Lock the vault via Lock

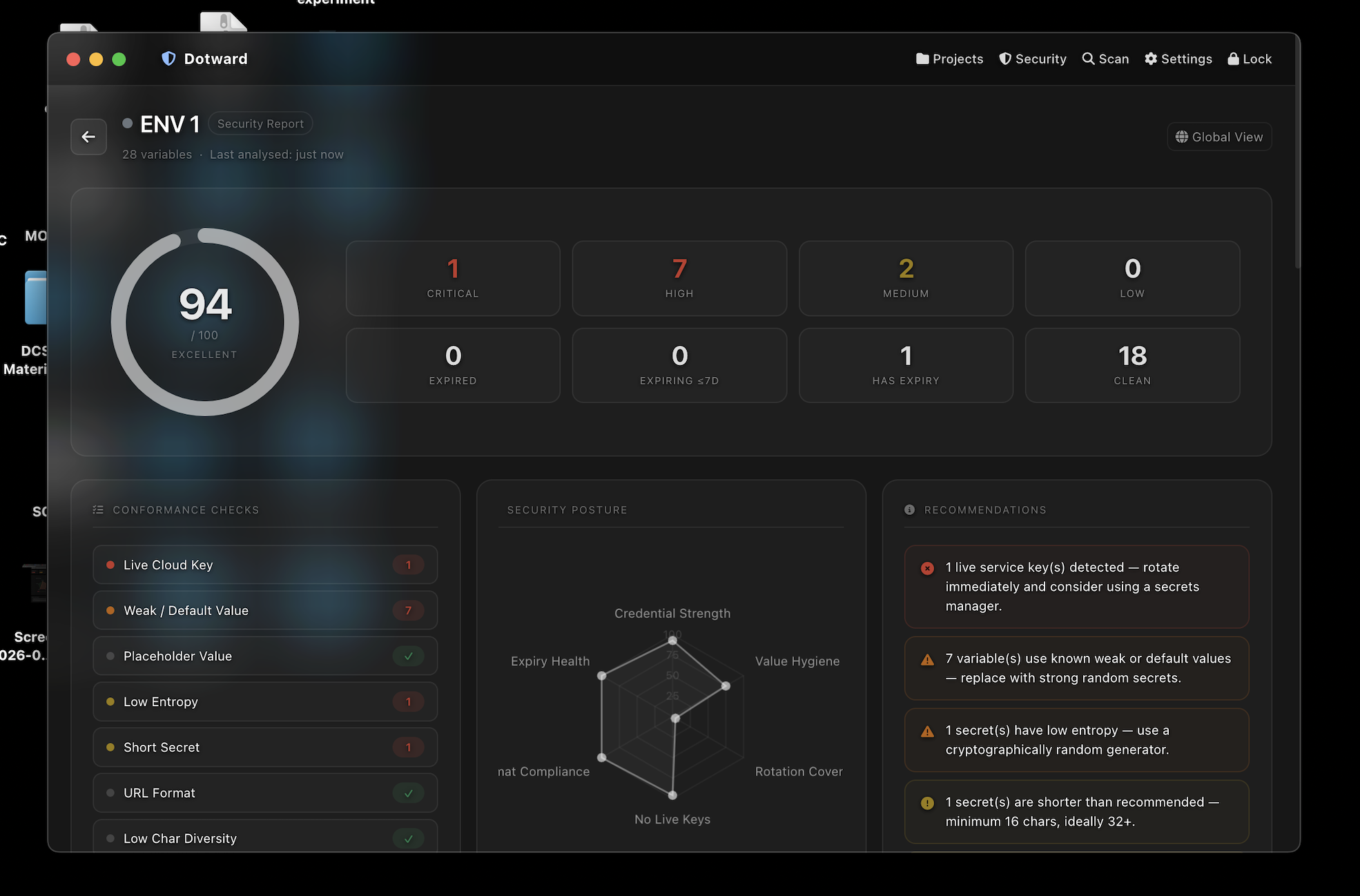[x=1249, y=59]
